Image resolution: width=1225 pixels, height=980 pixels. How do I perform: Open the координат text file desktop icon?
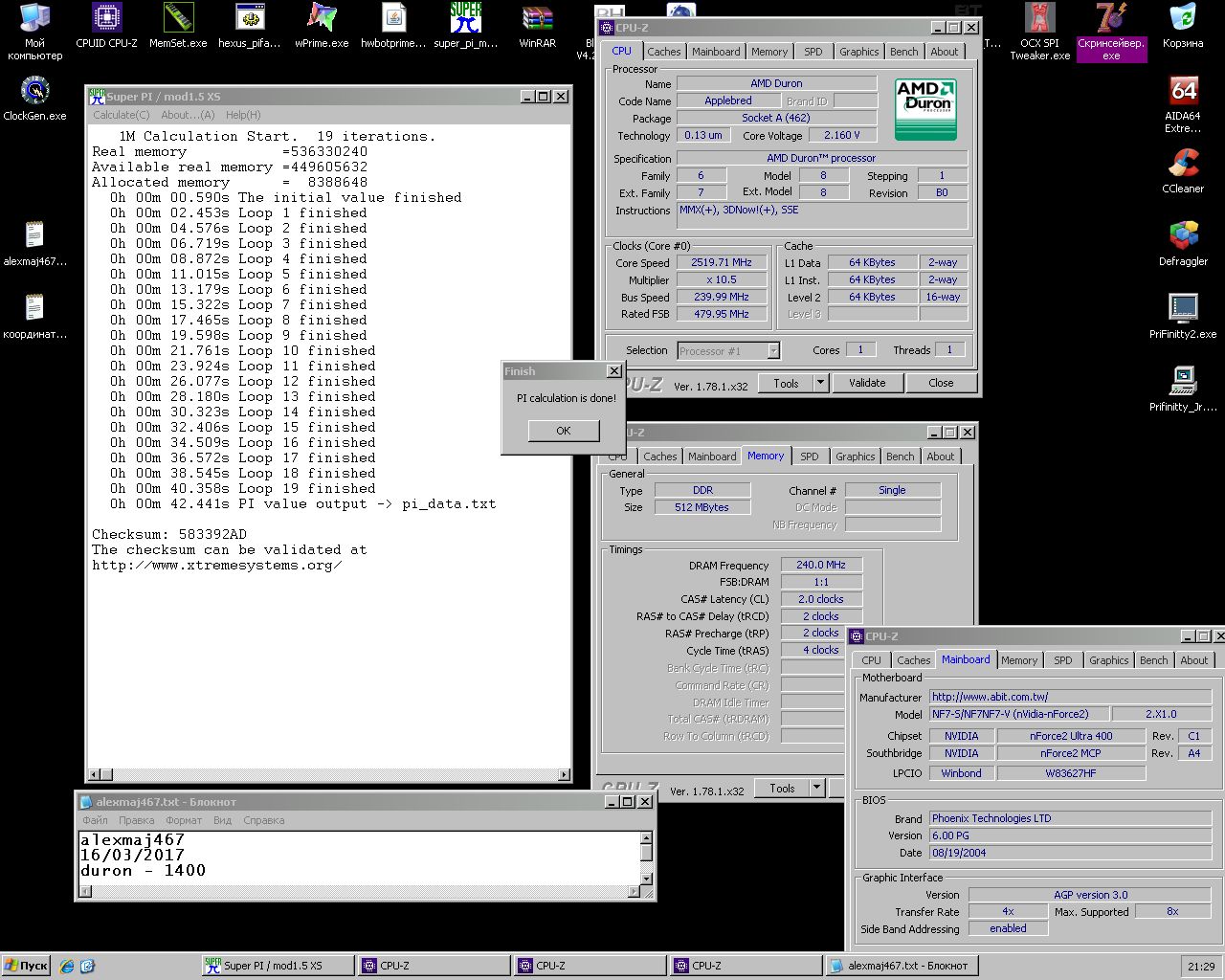[x=34, y=317]
